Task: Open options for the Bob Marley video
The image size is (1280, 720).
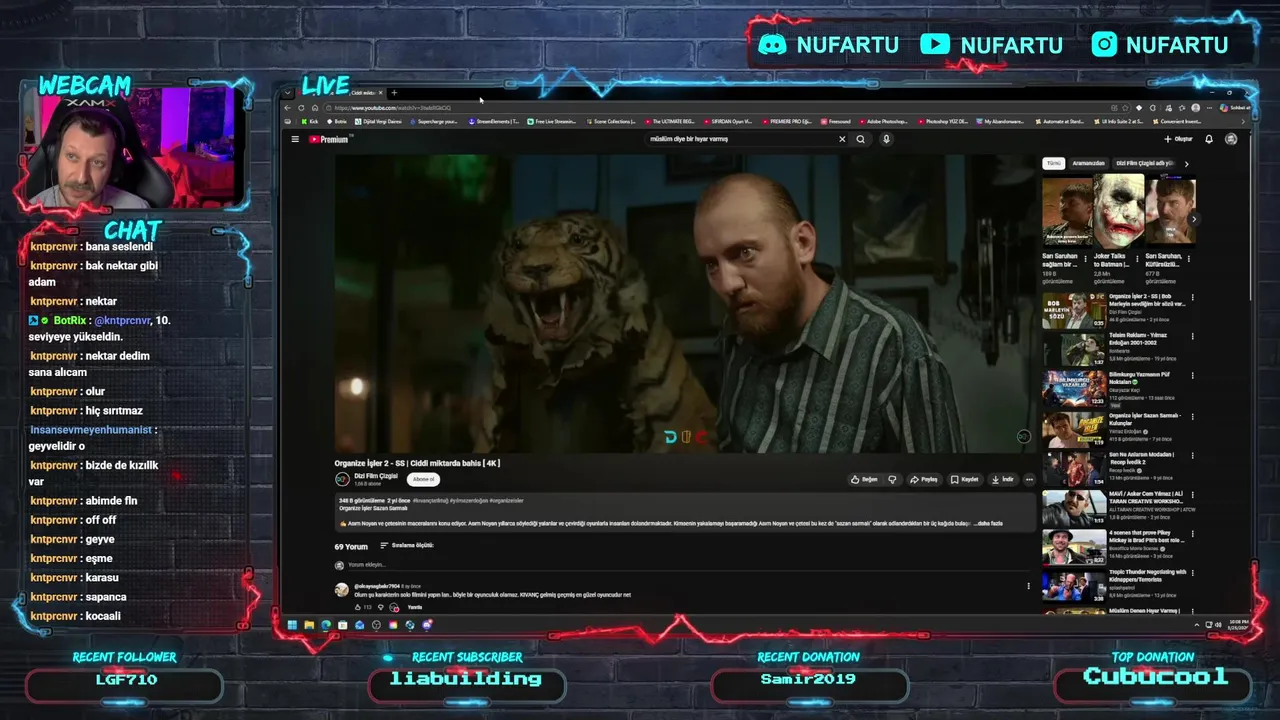Action: pyautogui.click(x=1192, y=297)
